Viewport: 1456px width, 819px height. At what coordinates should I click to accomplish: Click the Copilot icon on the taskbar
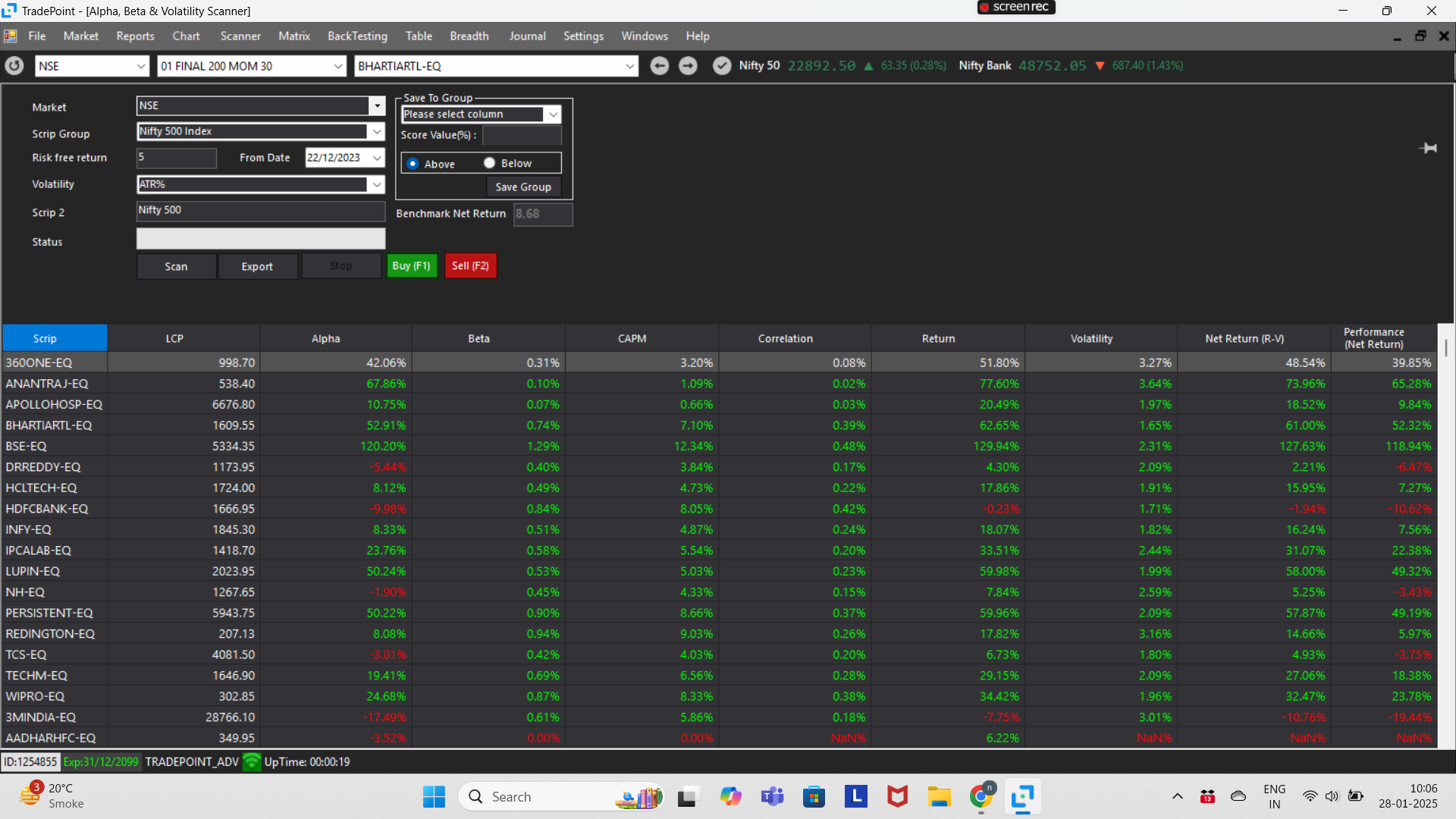(x=730, y=796)
